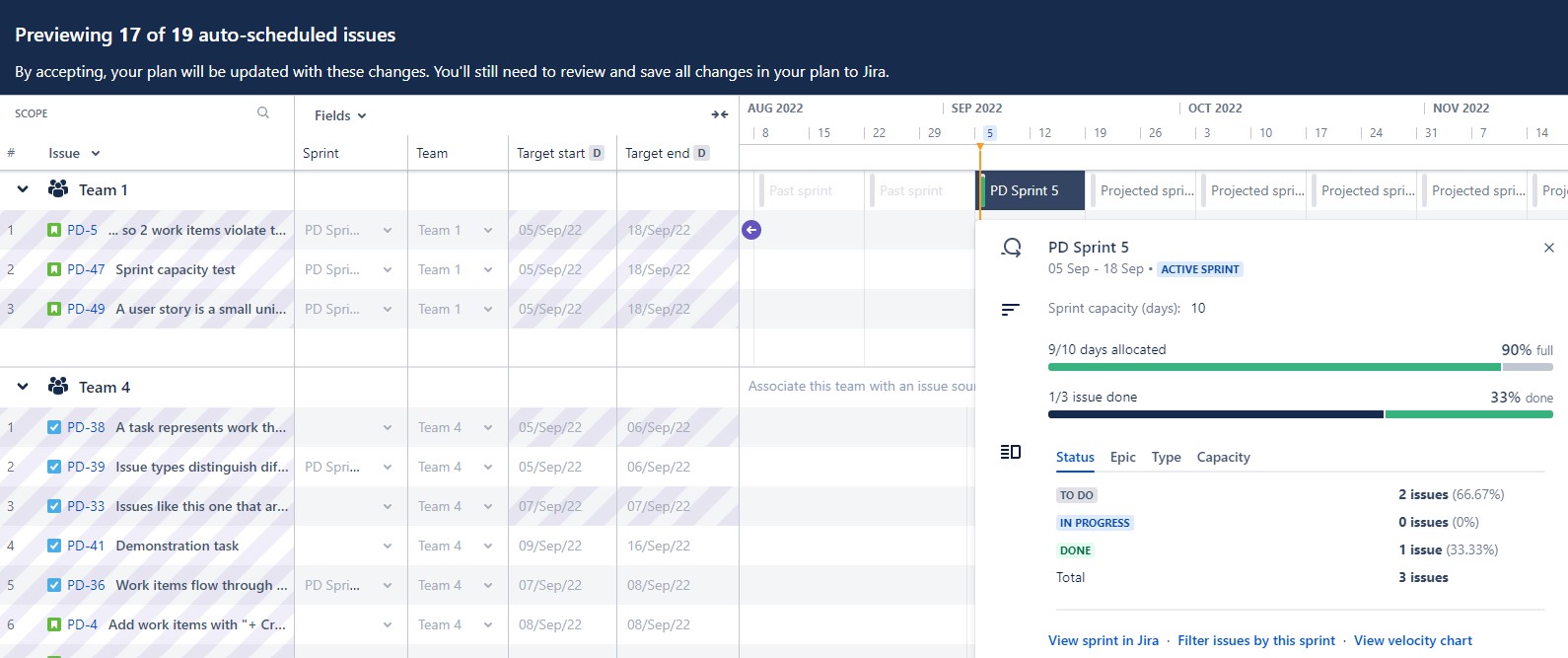This screenshot has width=1568, height=658.
Task: Open sprint dropdown for PD-49 row
Action: click(x=388, y=309)
